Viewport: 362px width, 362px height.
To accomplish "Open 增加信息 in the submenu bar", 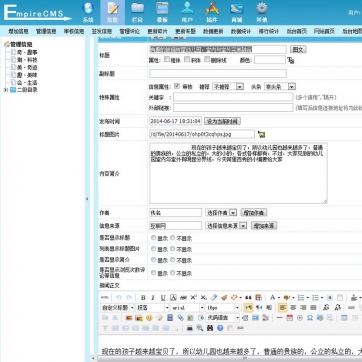I will point(19,31).
